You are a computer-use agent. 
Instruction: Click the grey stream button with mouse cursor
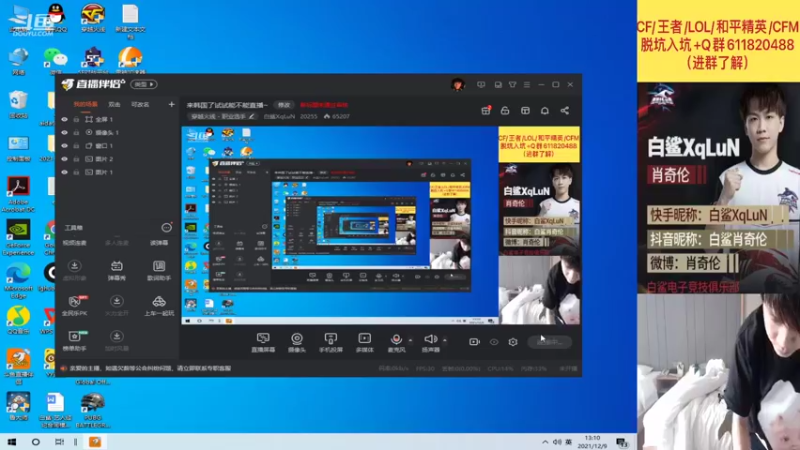(549, 342)
